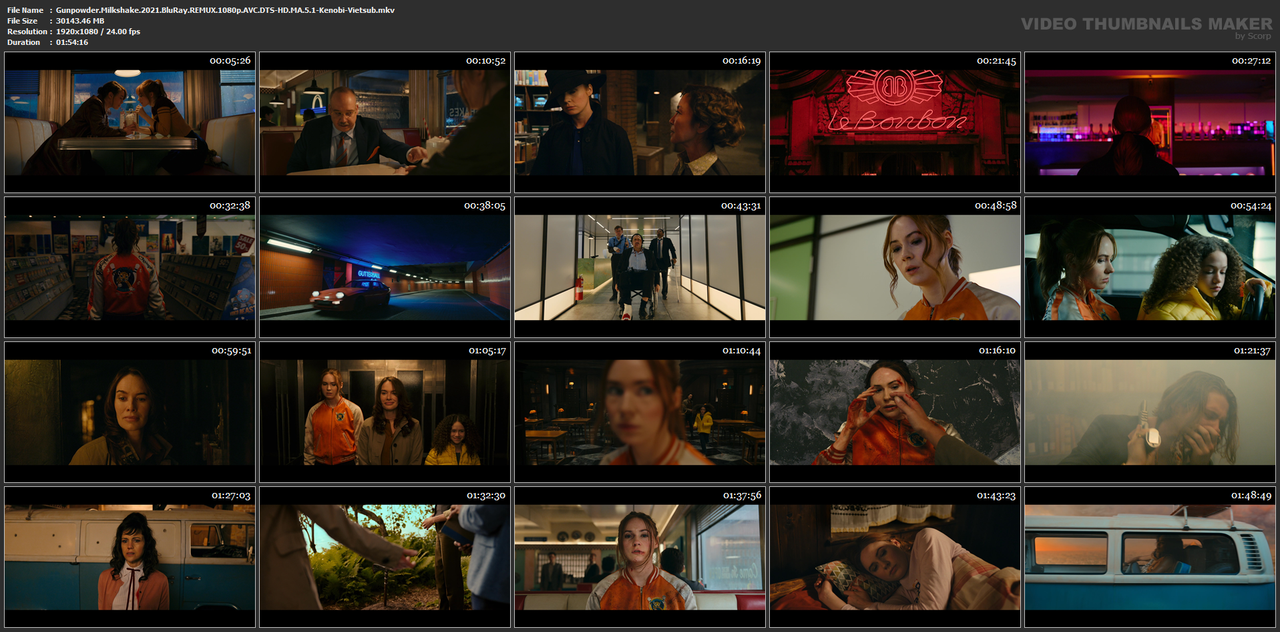The image size is (1280, 632).
Task: Click the resolution value 1920x1080 / 24.00 fps
Action: 98,32
